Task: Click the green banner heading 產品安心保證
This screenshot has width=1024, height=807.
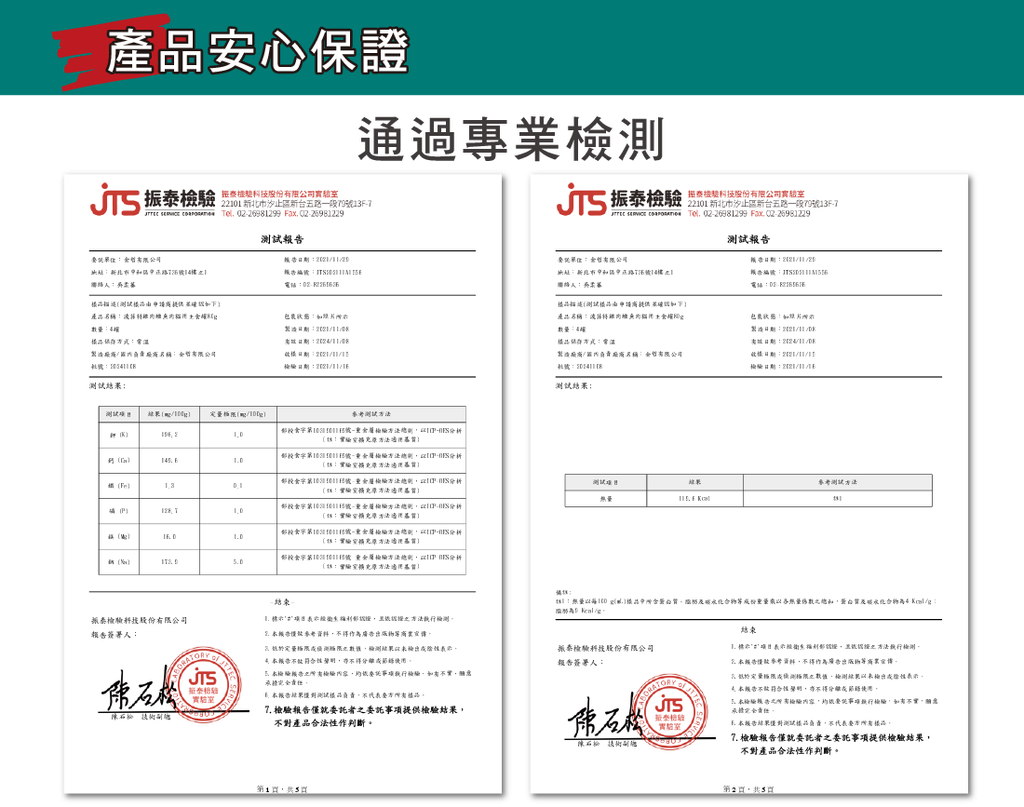Action: click(x=262, y=46)
